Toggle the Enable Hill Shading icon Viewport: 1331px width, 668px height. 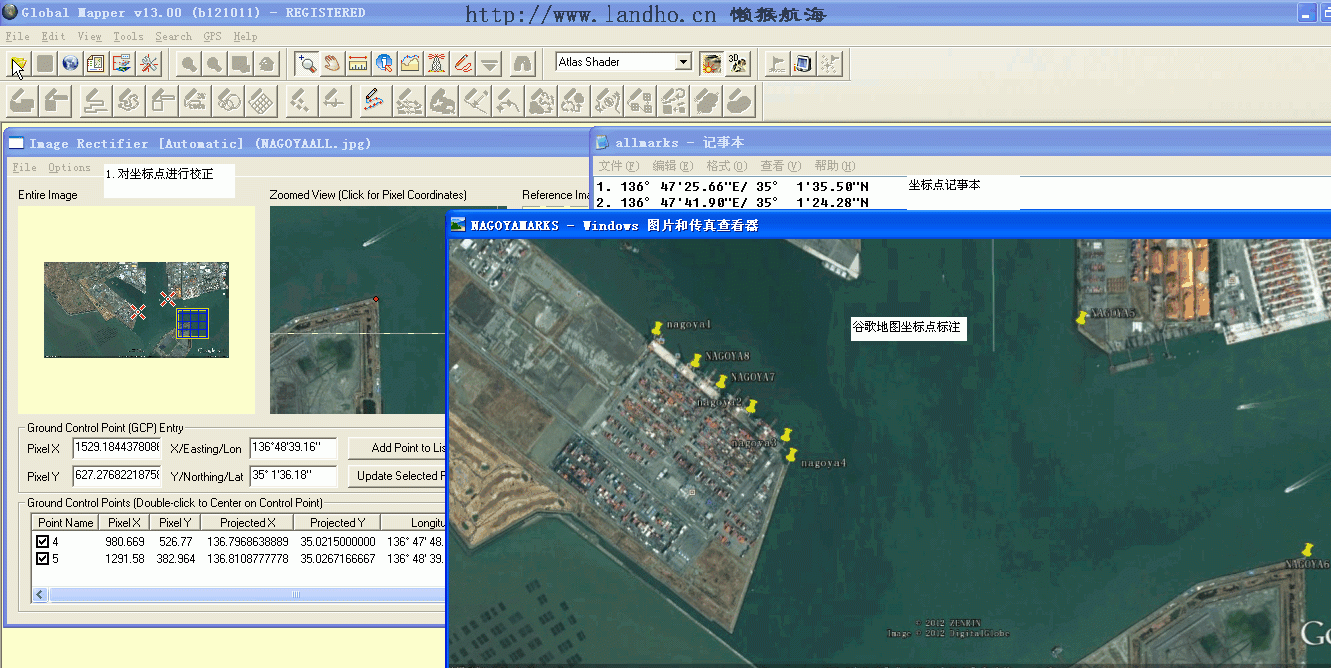pyautogui.click(x=711, y=64)
